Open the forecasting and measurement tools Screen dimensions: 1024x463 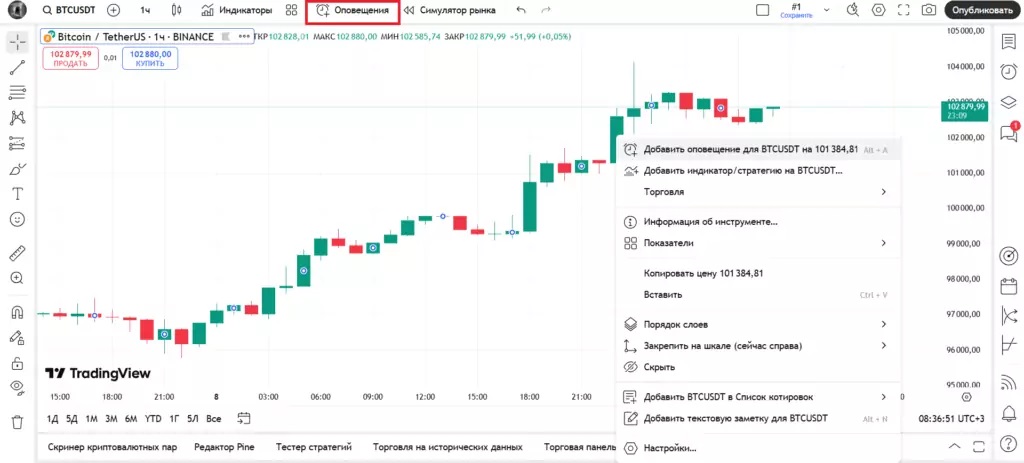tap(18, 142)
